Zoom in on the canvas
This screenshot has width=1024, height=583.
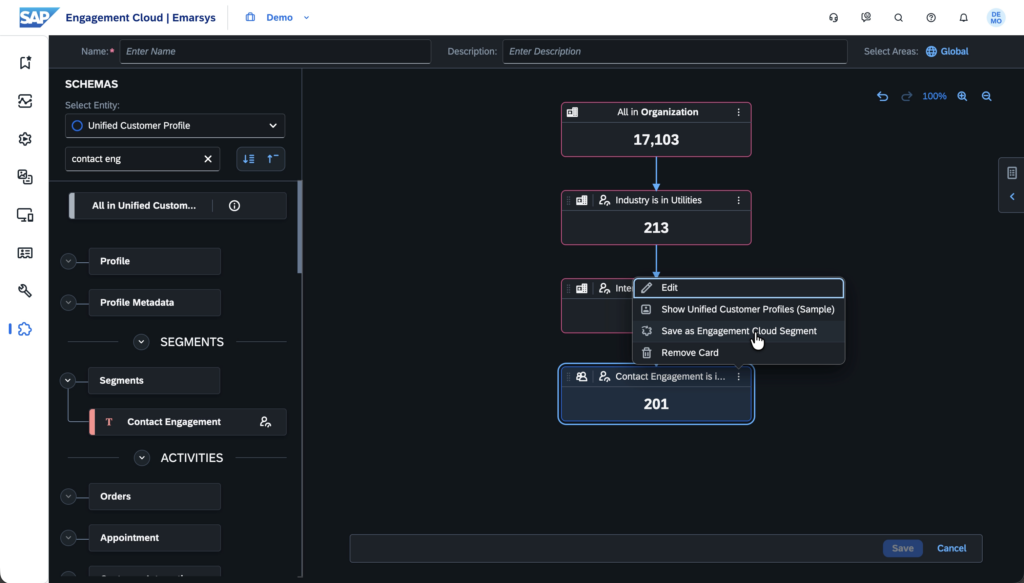pos(962,96)
